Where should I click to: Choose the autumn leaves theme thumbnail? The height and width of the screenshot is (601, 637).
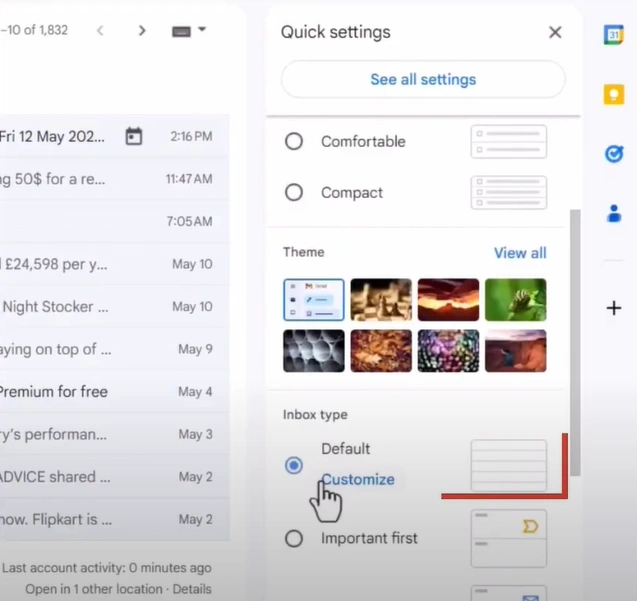(x=381, y=351)
